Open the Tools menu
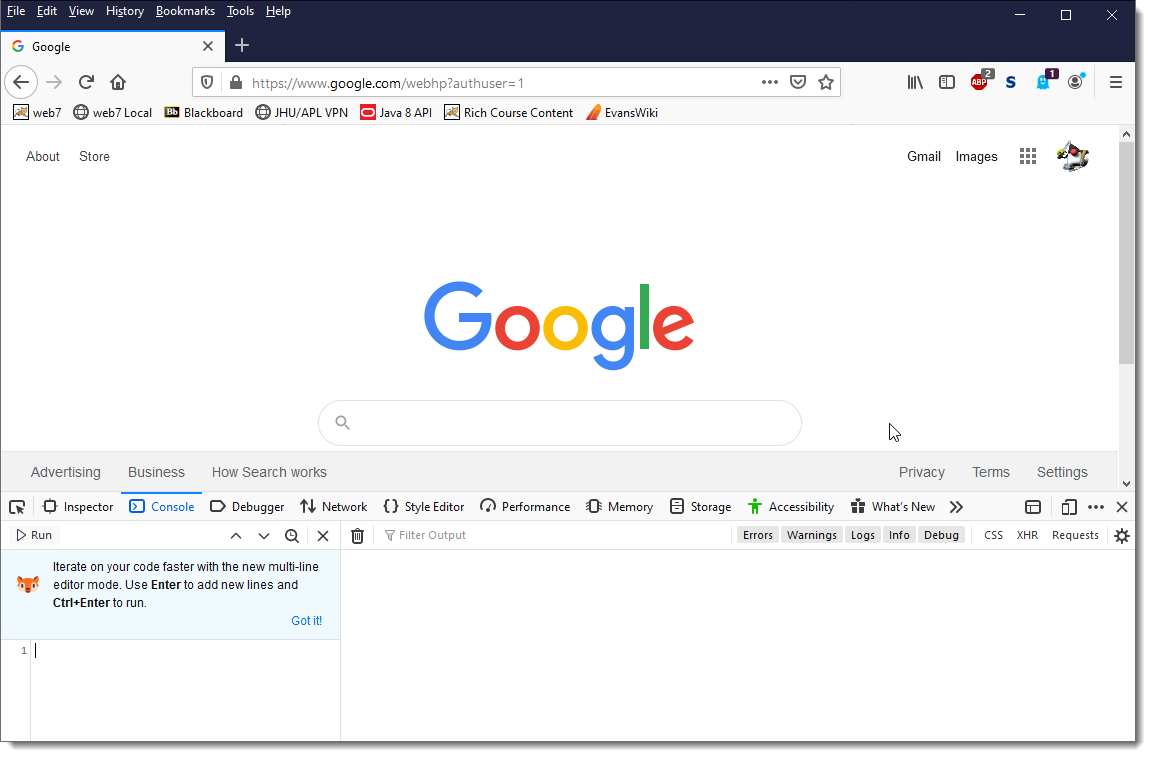Viewport: 1151px width, 757px height. [240, 11]
